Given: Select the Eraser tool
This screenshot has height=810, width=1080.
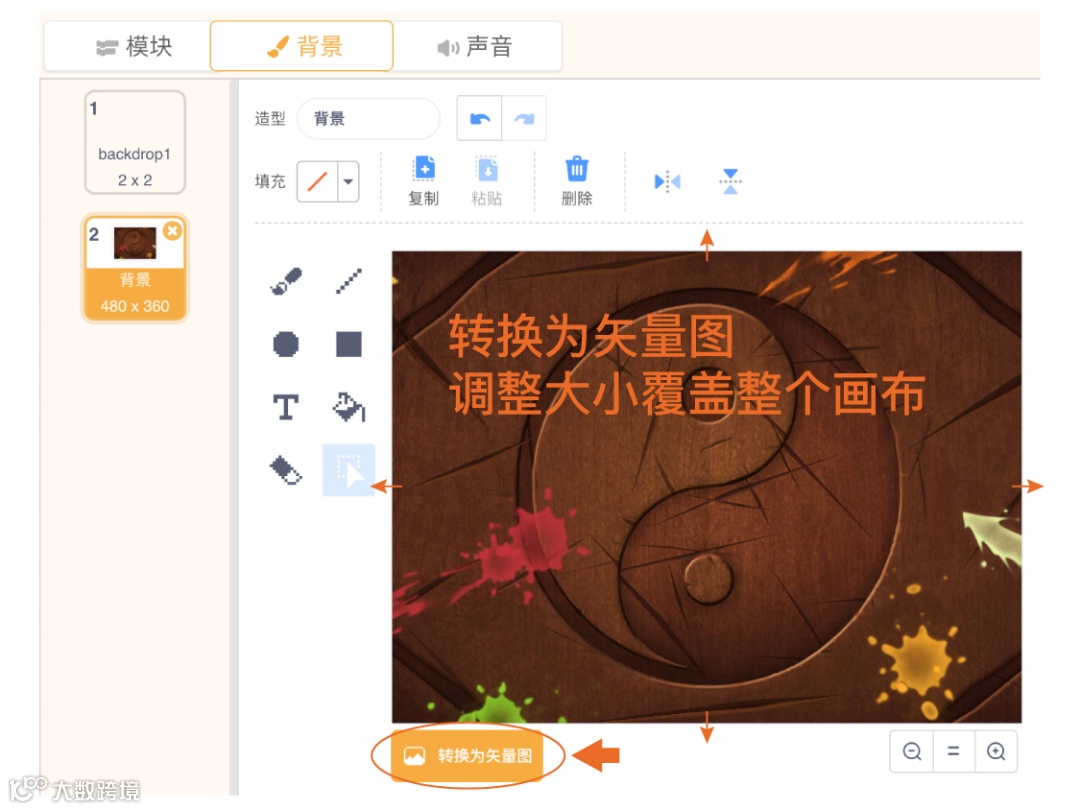Looking at the screenshot, I should [286, 471].
